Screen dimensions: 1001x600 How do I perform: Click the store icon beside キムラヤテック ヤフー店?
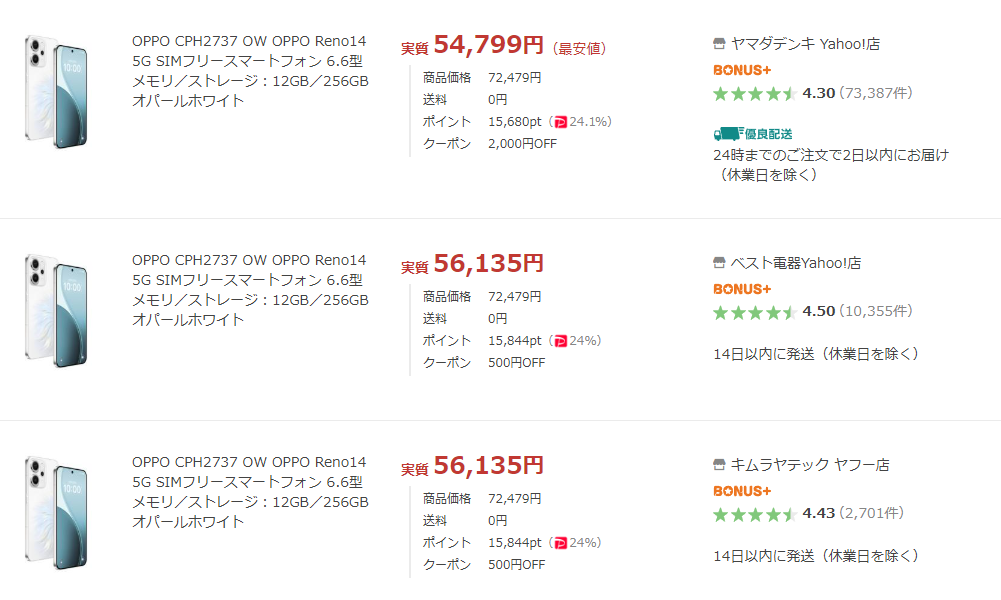pyautogui.click(x=719, y=465)
